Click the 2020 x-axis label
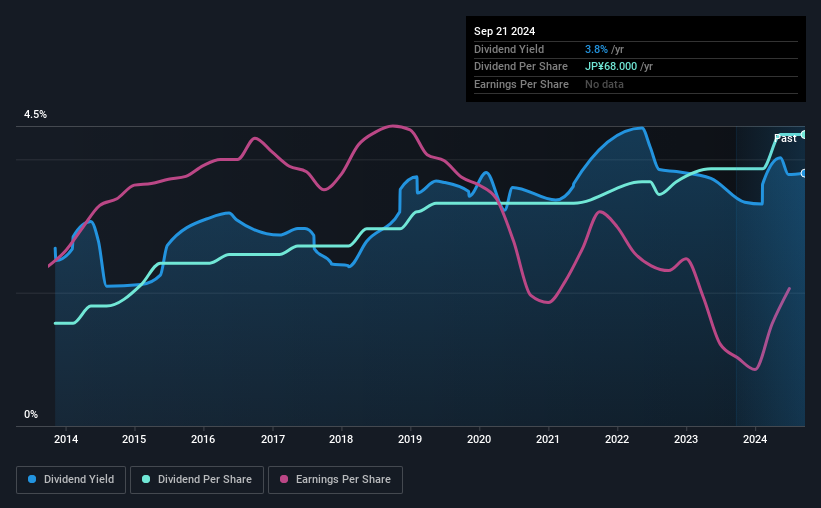The width and height of the screenshot is (821, 508). coord(479,439)
